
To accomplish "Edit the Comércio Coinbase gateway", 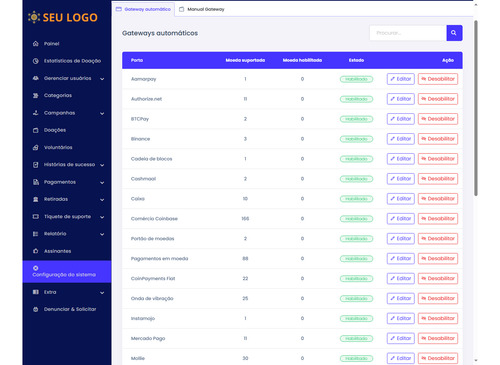I will coord(401,219).
